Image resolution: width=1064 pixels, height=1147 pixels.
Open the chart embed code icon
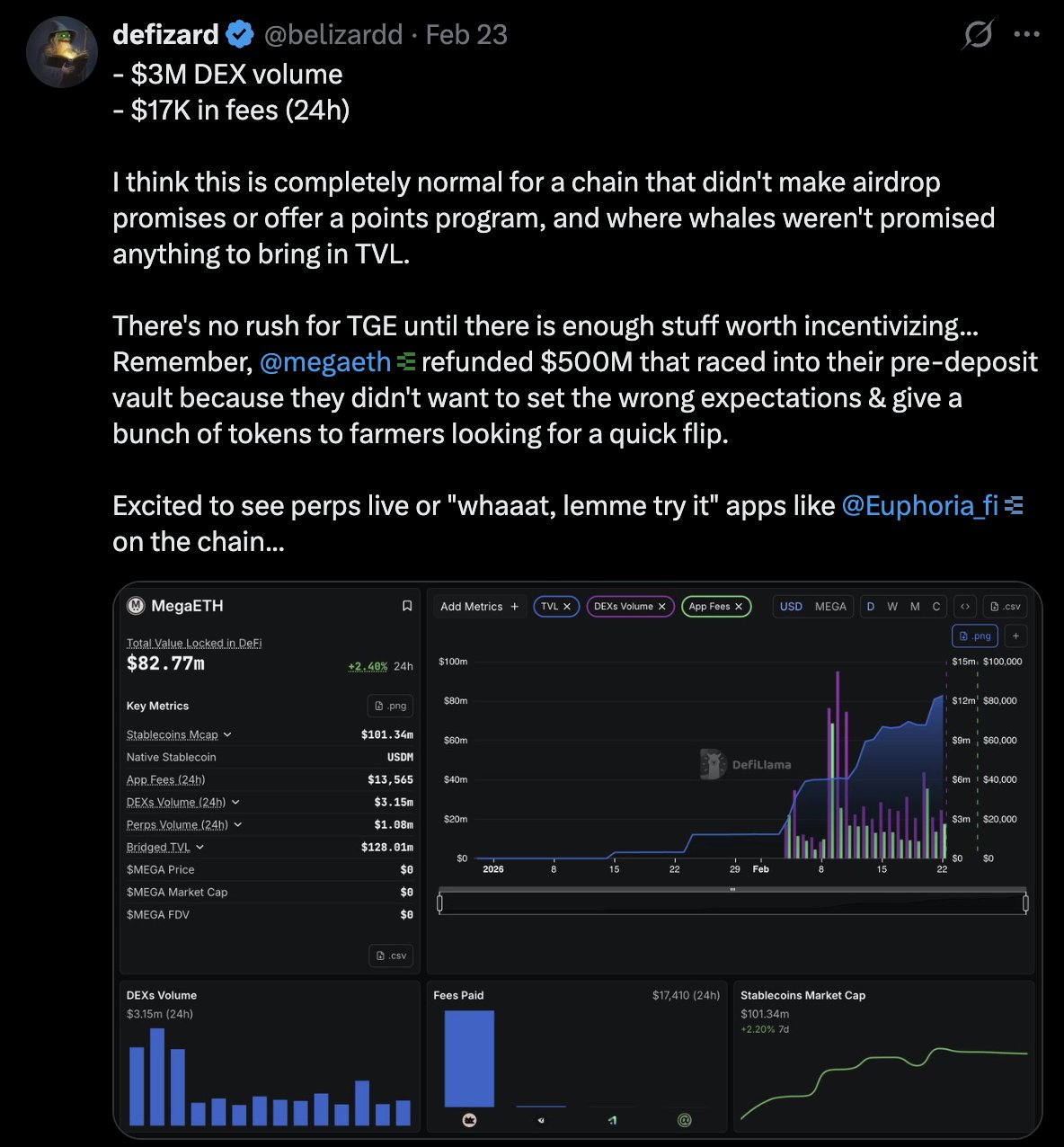click(965, 607)
